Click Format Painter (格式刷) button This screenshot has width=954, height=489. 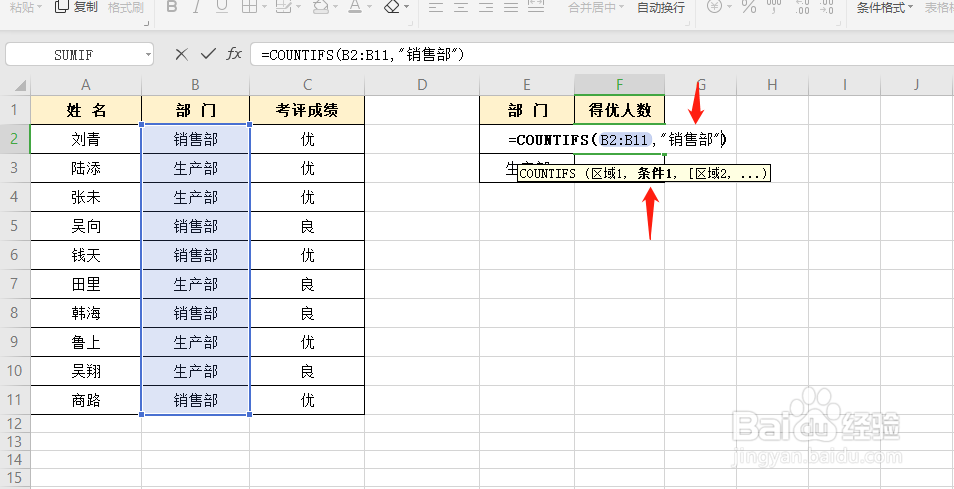pyautogui.click(x=126, y=7)
